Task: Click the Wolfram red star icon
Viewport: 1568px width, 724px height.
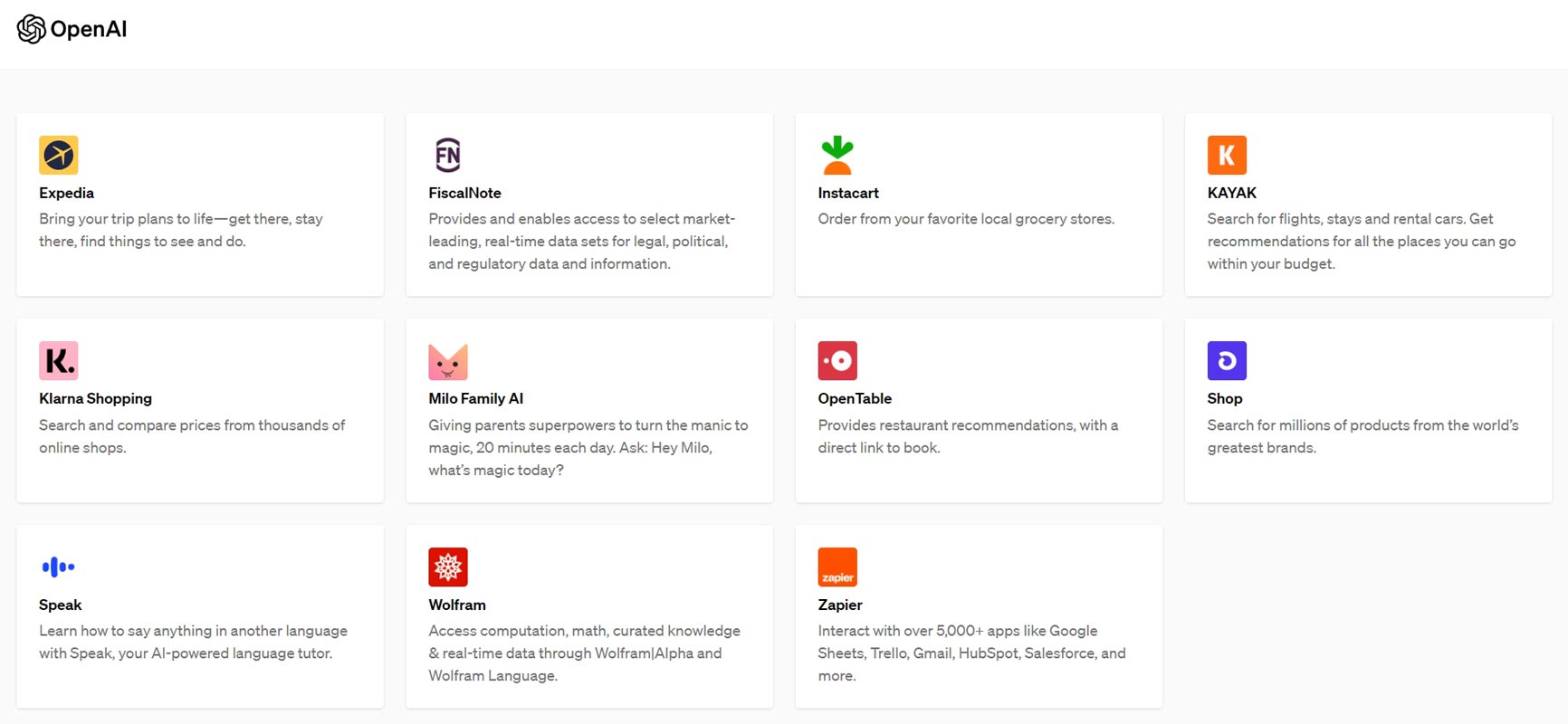Action: click(x=448, y=567)
